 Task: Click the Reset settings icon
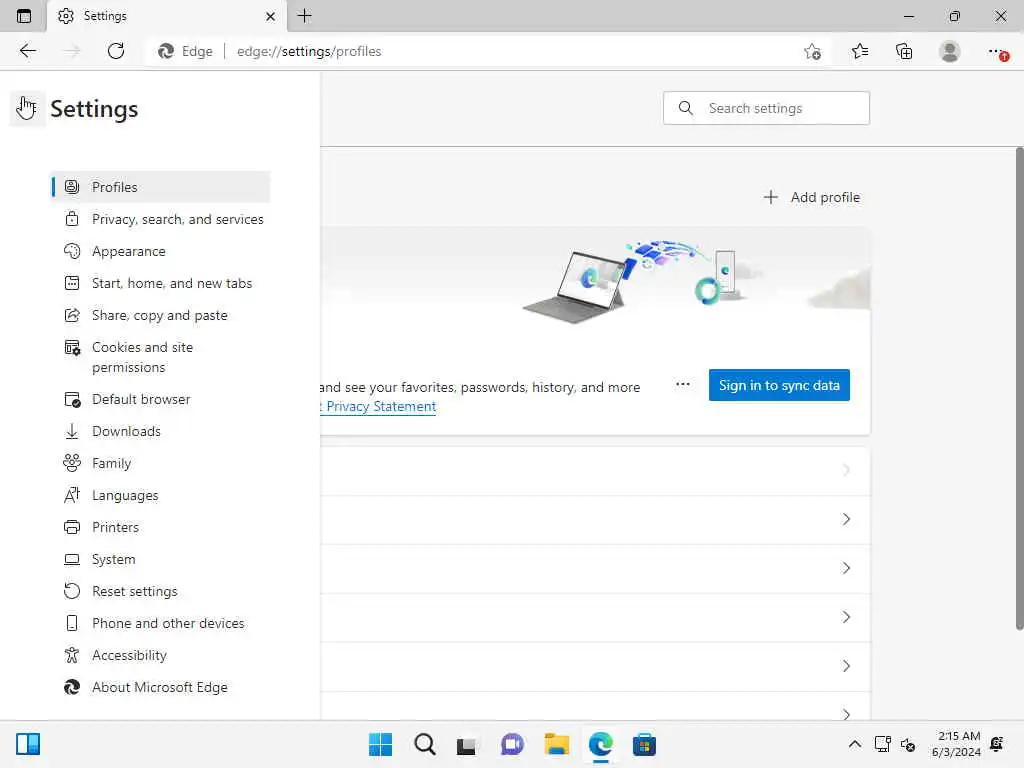coord(72,591)
